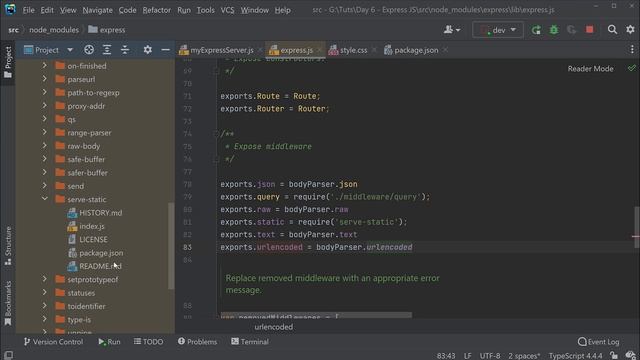Open the Event Log

pyautogui.click(x=598, y=342)
